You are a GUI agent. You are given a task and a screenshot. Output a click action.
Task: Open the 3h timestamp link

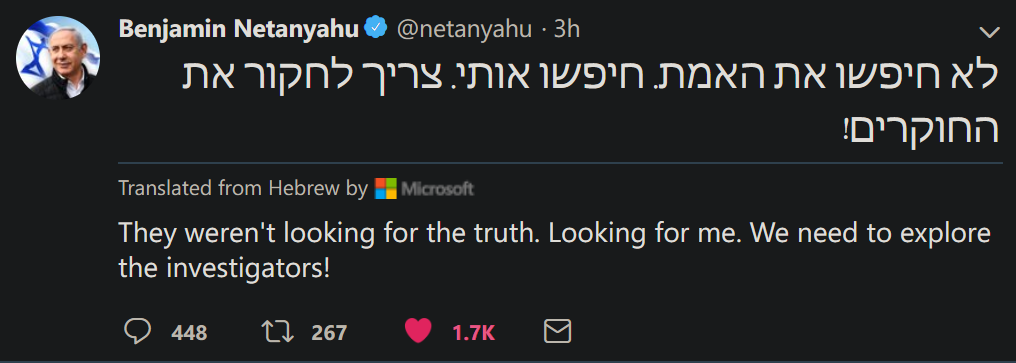tap(566, 29)
